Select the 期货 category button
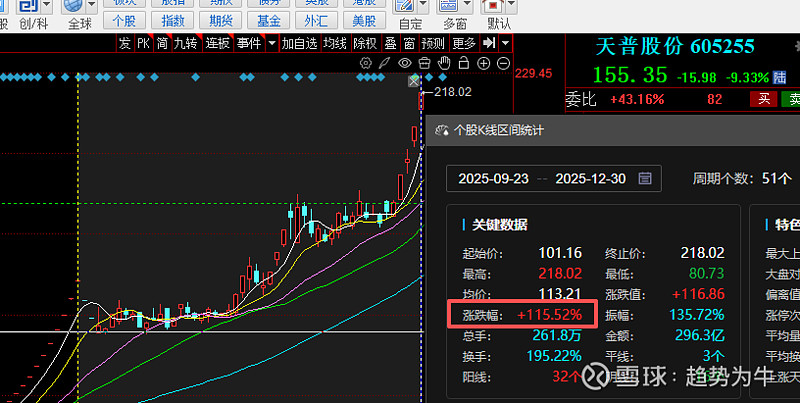This screenshot has width=800, height=403. coord(220,21)
